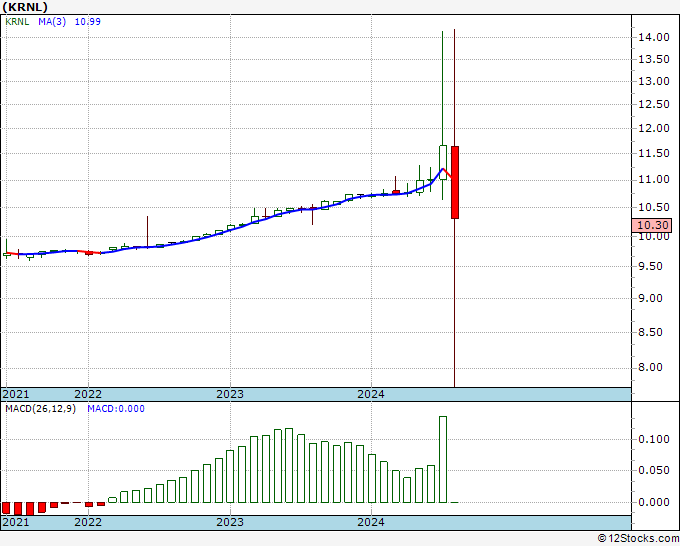Click the 10.99 moving average value
Image resolution: width=680 pixels, height=546 pixels.
tap(88, 22)
